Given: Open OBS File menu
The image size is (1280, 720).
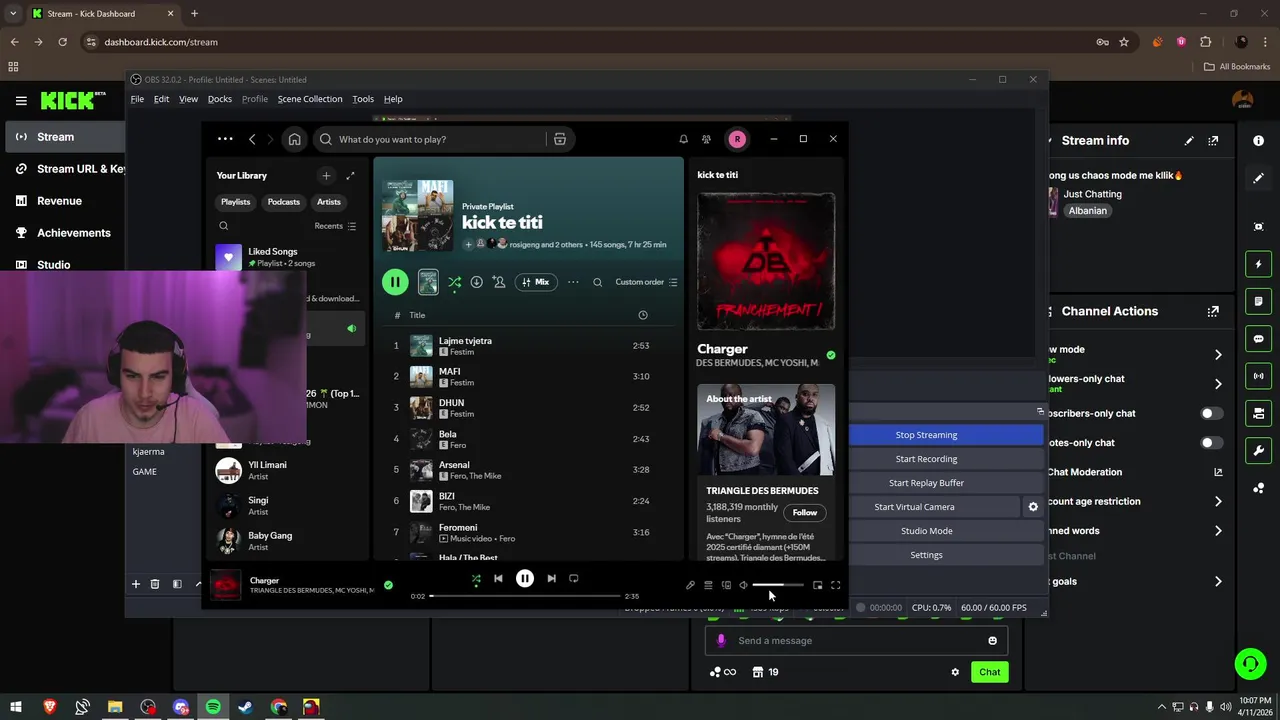Looking at the screenshot, I should point(137,99).
